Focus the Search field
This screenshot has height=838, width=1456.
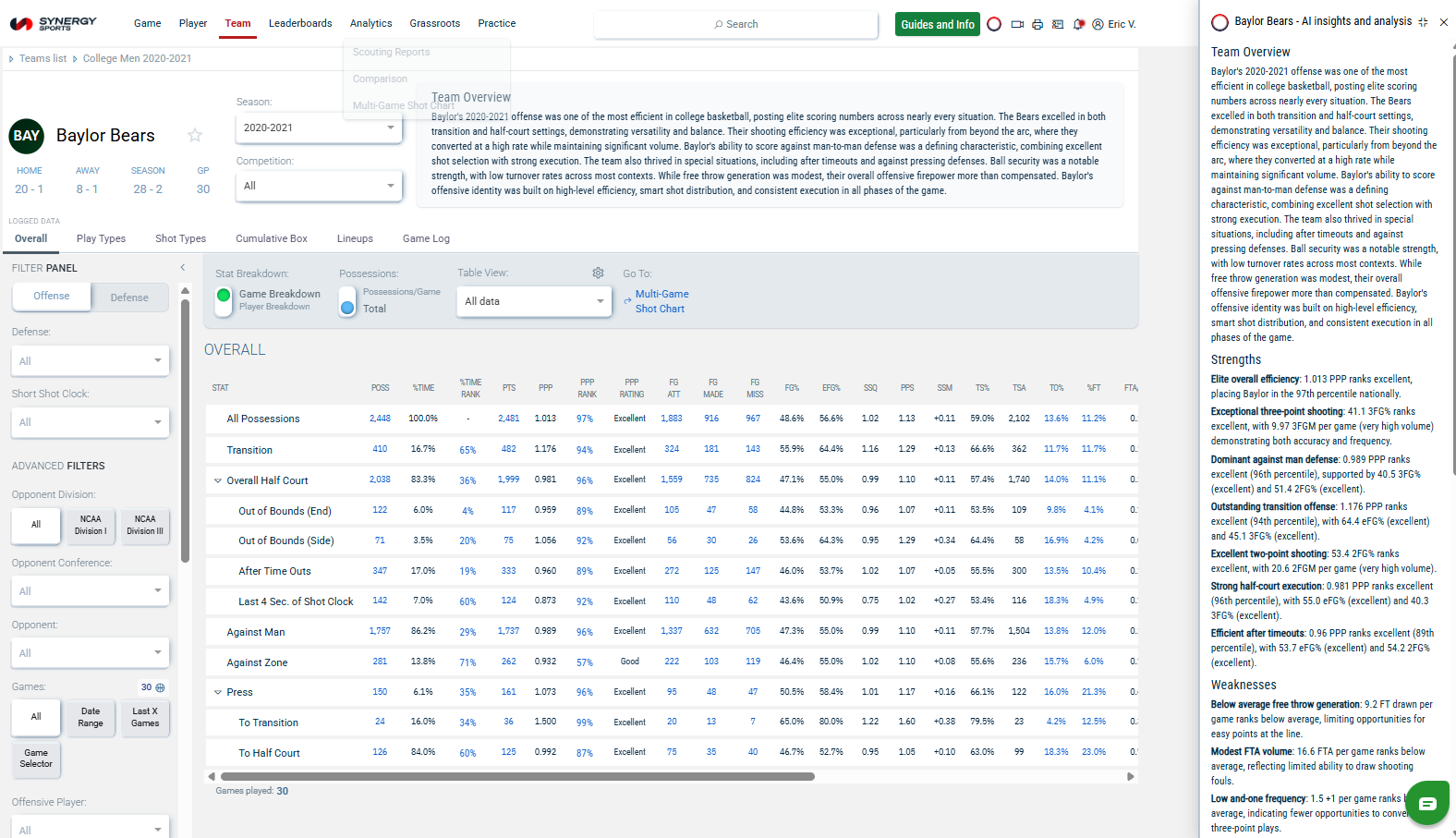[736, 24]
